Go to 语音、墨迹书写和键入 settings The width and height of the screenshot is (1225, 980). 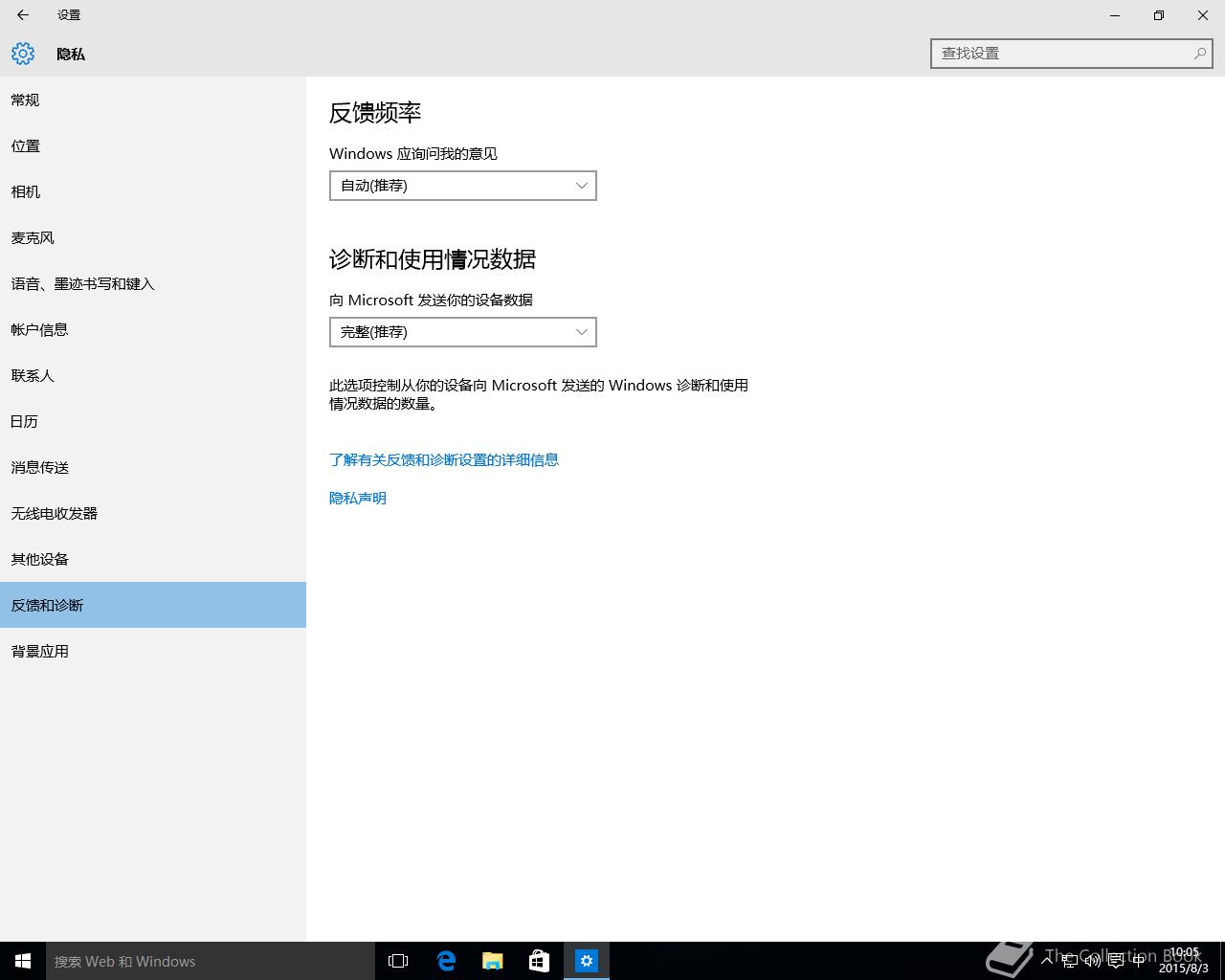click(153, 283)
